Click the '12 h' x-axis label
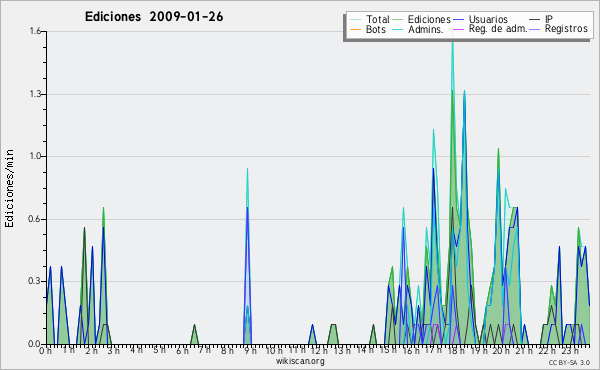 coord(319,351)
